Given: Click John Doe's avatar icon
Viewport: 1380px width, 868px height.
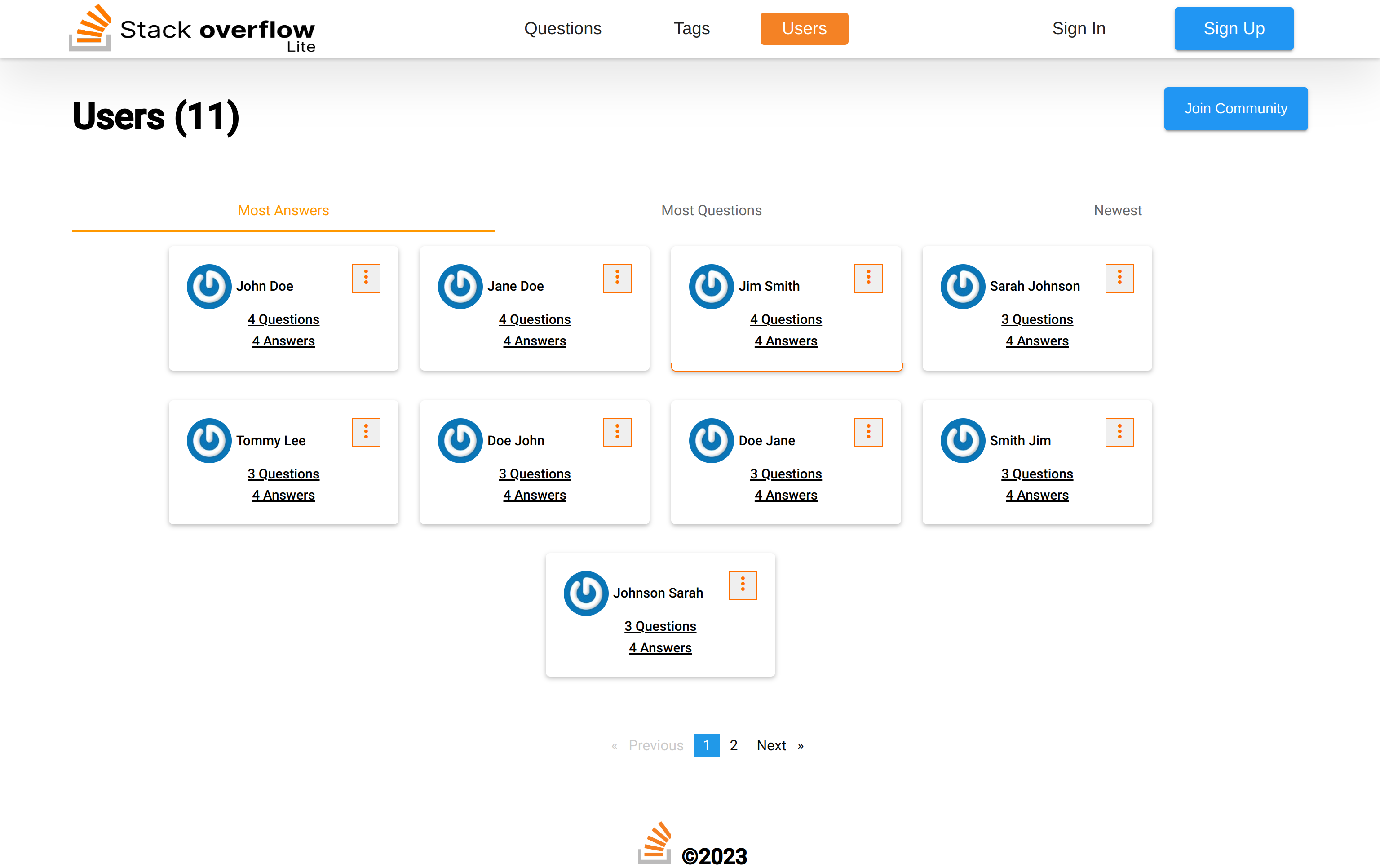Looking at the screenshot, I should [x=208, y=286].
